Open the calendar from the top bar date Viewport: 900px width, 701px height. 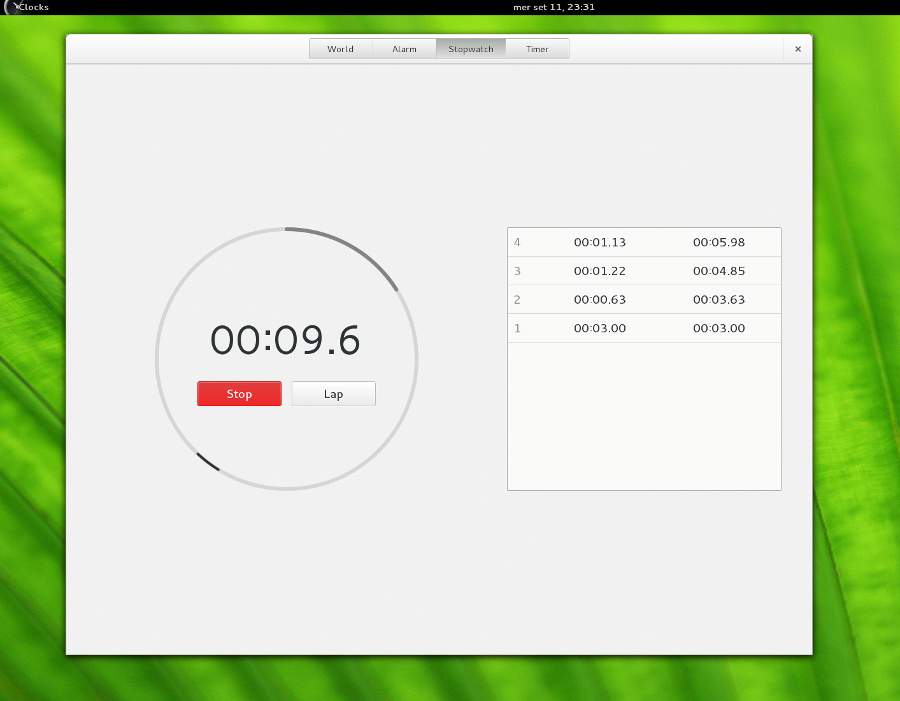pyautogui.click(x=554, y=7)
